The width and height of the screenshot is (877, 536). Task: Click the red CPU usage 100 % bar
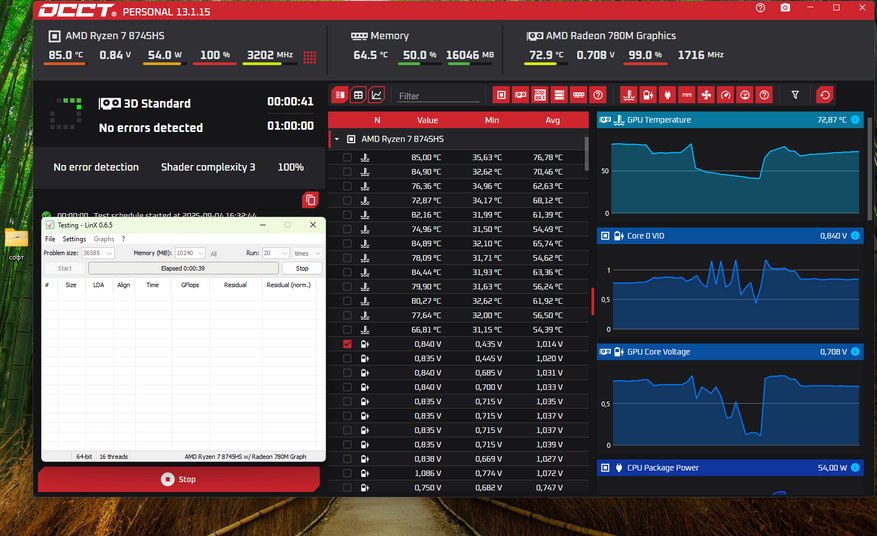click(214, 63)
